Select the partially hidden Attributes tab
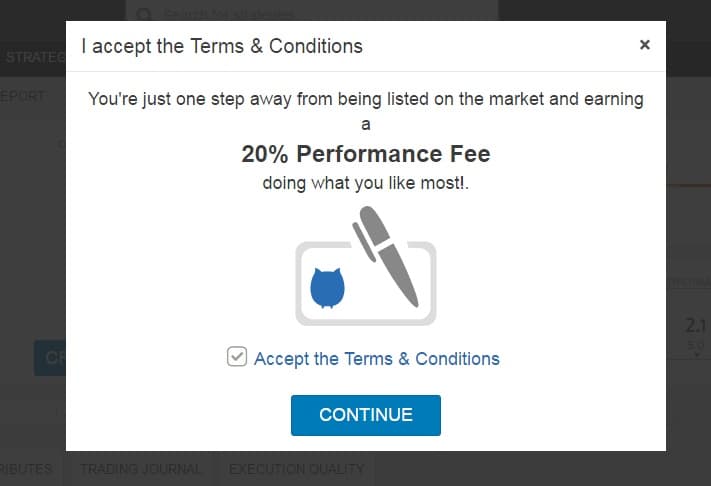This screenshot has width=711, height=486. 26,468
